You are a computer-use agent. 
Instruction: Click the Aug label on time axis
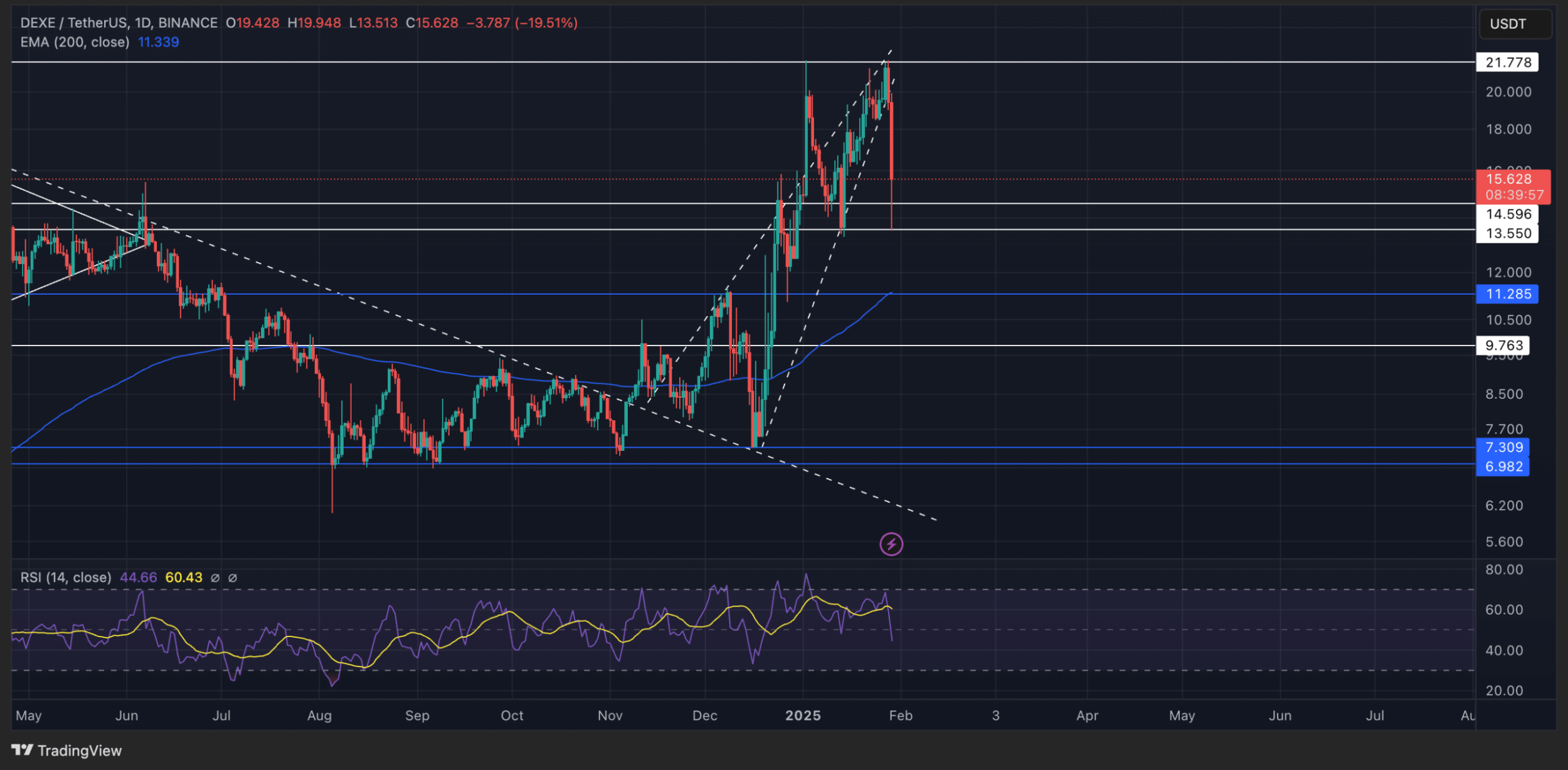(319, 715)
